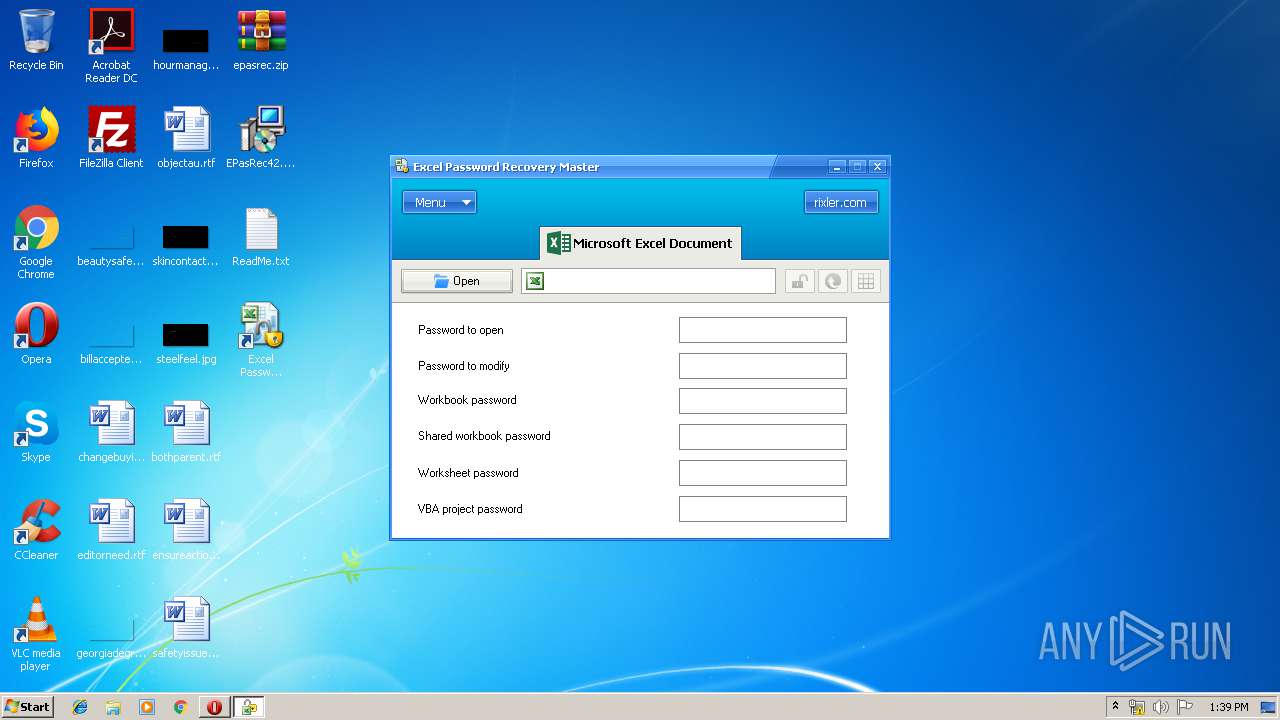Click the circular refresh toolbar icon
The width and height of the screenshot is (1280, 720).
click(832, 282)
